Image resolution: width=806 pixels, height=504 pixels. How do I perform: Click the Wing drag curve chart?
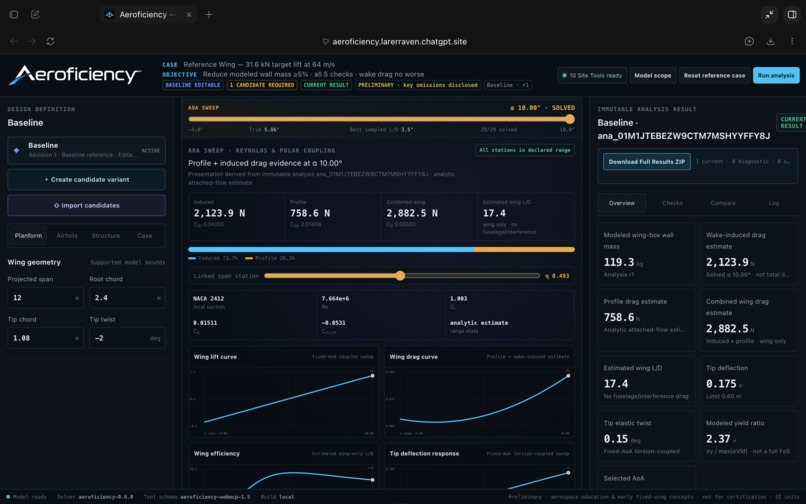point(479,392)
